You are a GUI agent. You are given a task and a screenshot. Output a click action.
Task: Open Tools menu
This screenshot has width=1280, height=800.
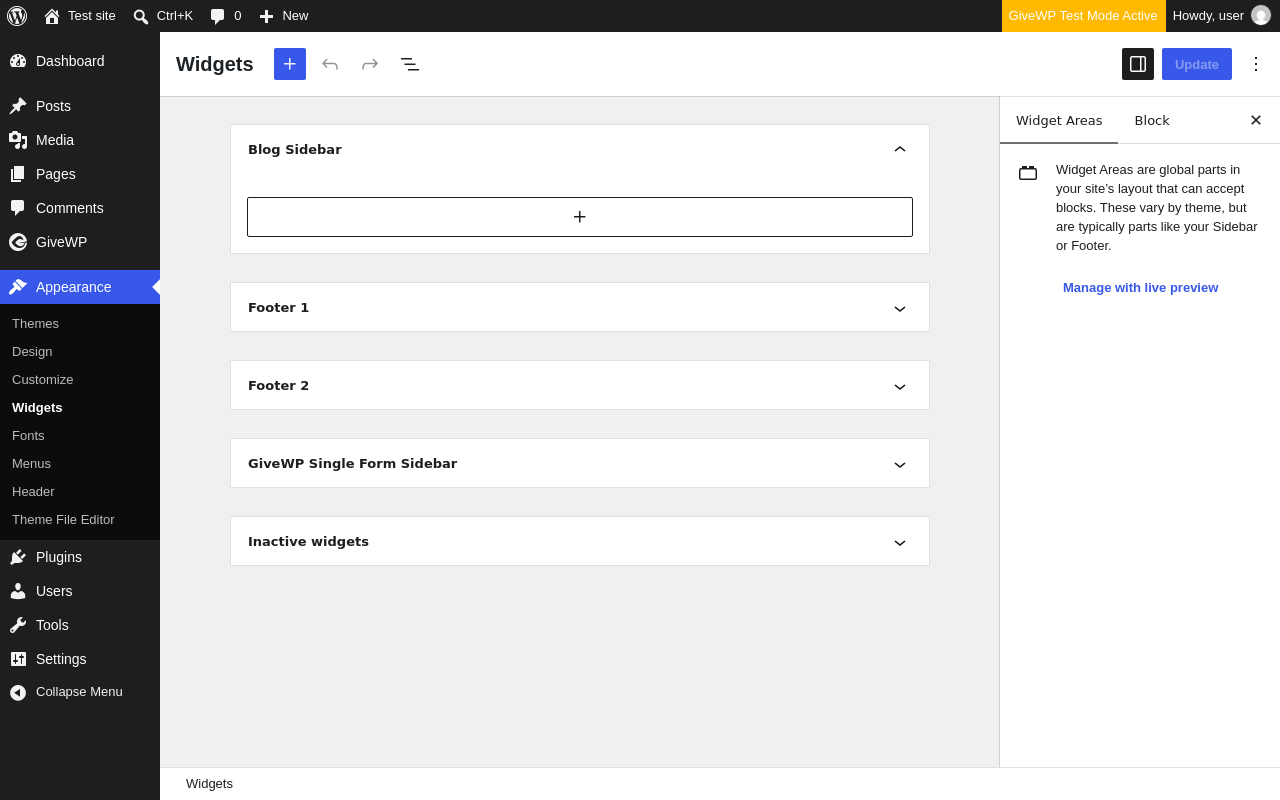80,625
